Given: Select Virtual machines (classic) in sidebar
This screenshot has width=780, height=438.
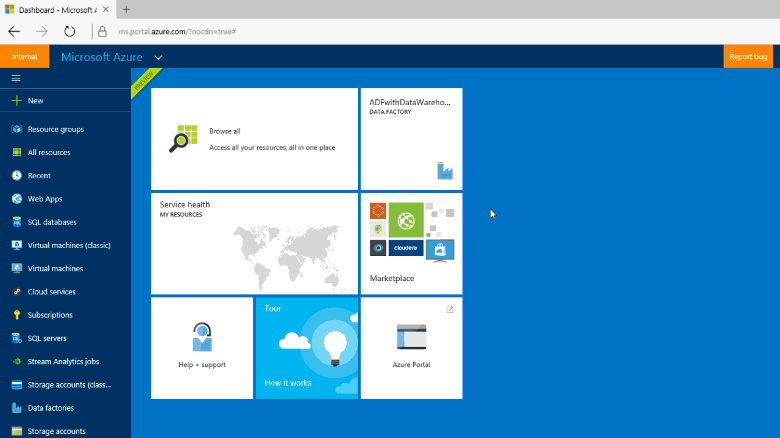Looking at the screenshot, I should pyautogui.click(x=68, y=245).
